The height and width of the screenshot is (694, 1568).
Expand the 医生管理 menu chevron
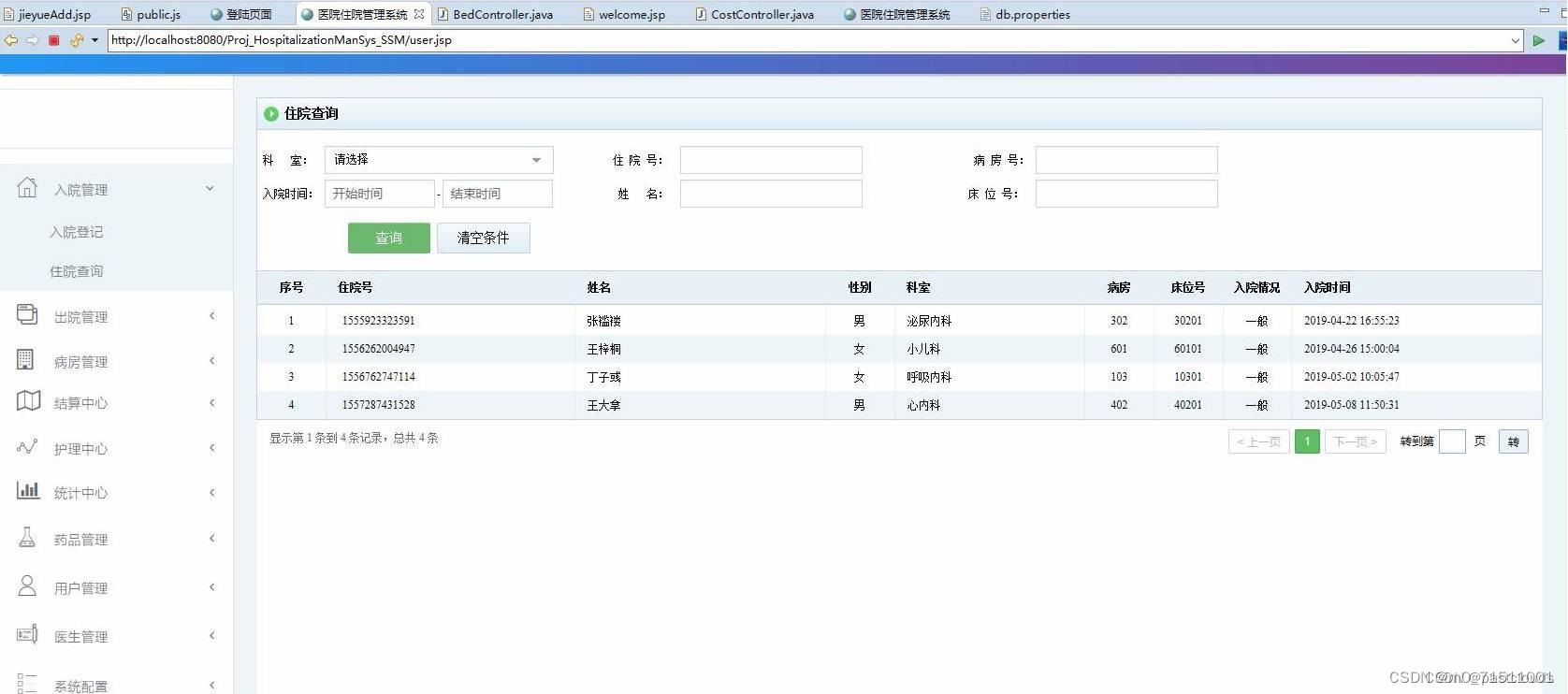212,635
